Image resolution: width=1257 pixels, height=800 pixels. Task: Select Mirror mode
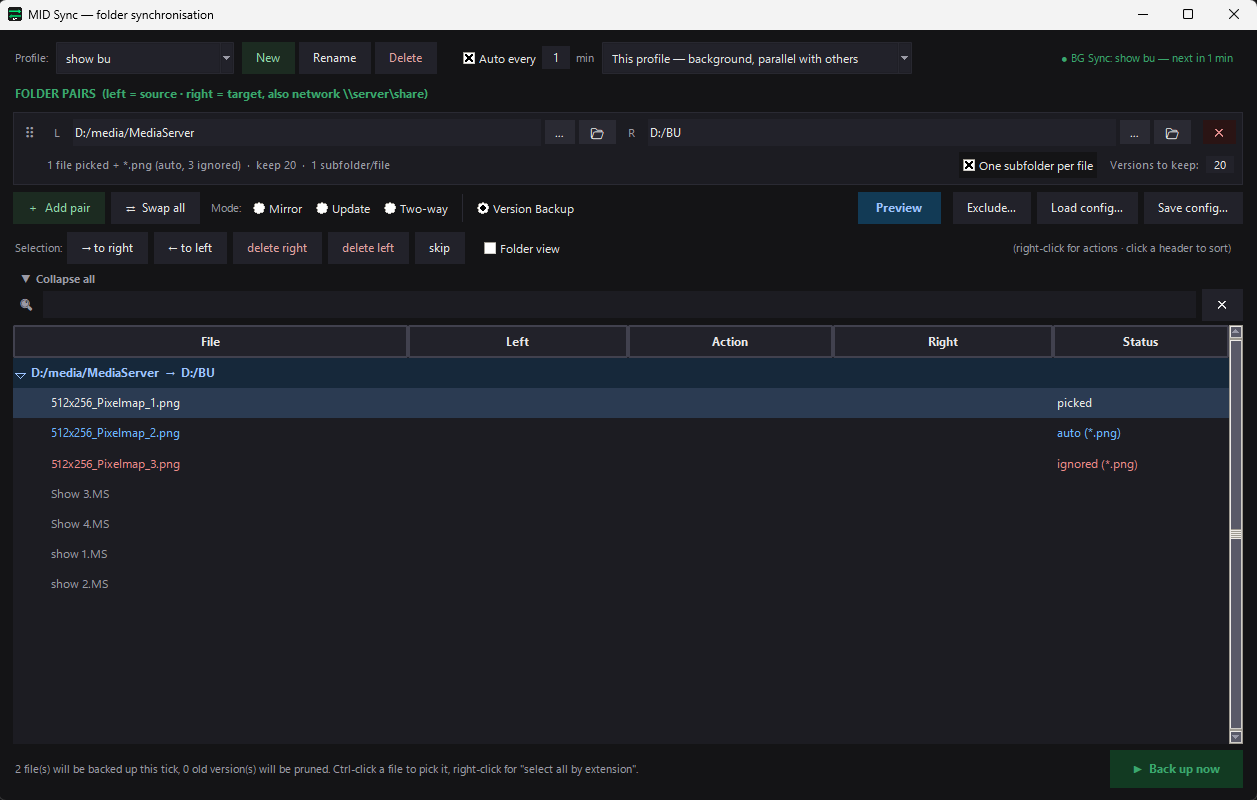point(259,209)
